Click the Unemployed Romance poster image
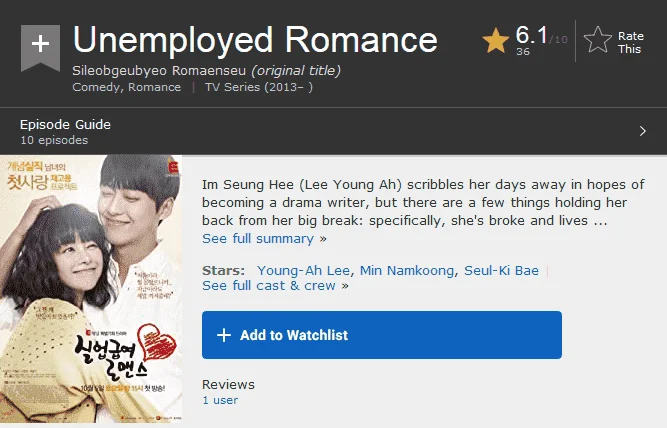The height and width of the screenshot is (428, 667). 91,289
